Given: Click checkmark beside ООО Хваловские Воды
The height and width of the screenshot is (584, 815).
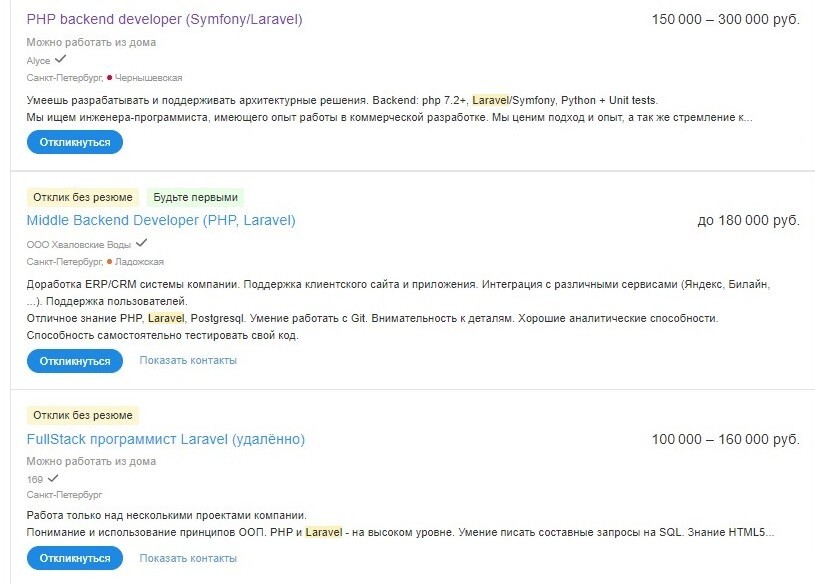Looking at the screenshot, I should tap(141, 243).
